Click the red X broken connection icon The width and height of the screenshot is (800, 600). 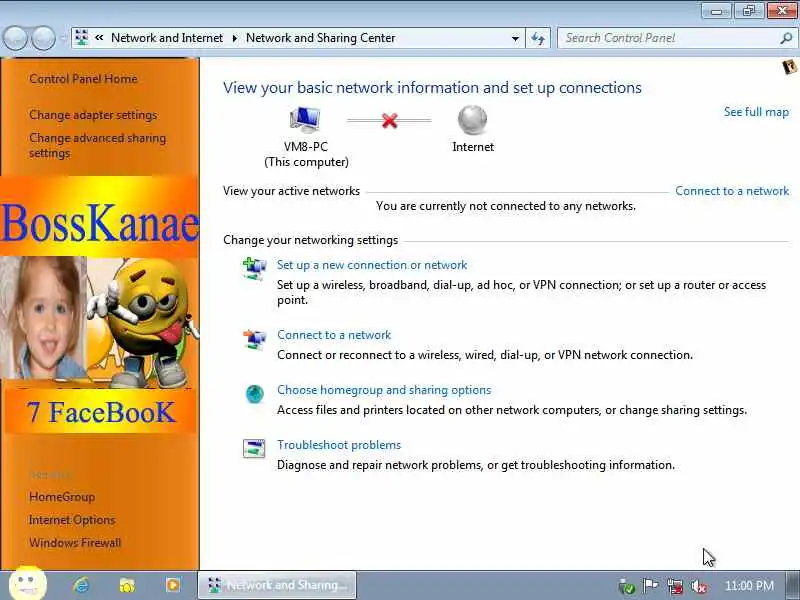click(x=389, y=120)
